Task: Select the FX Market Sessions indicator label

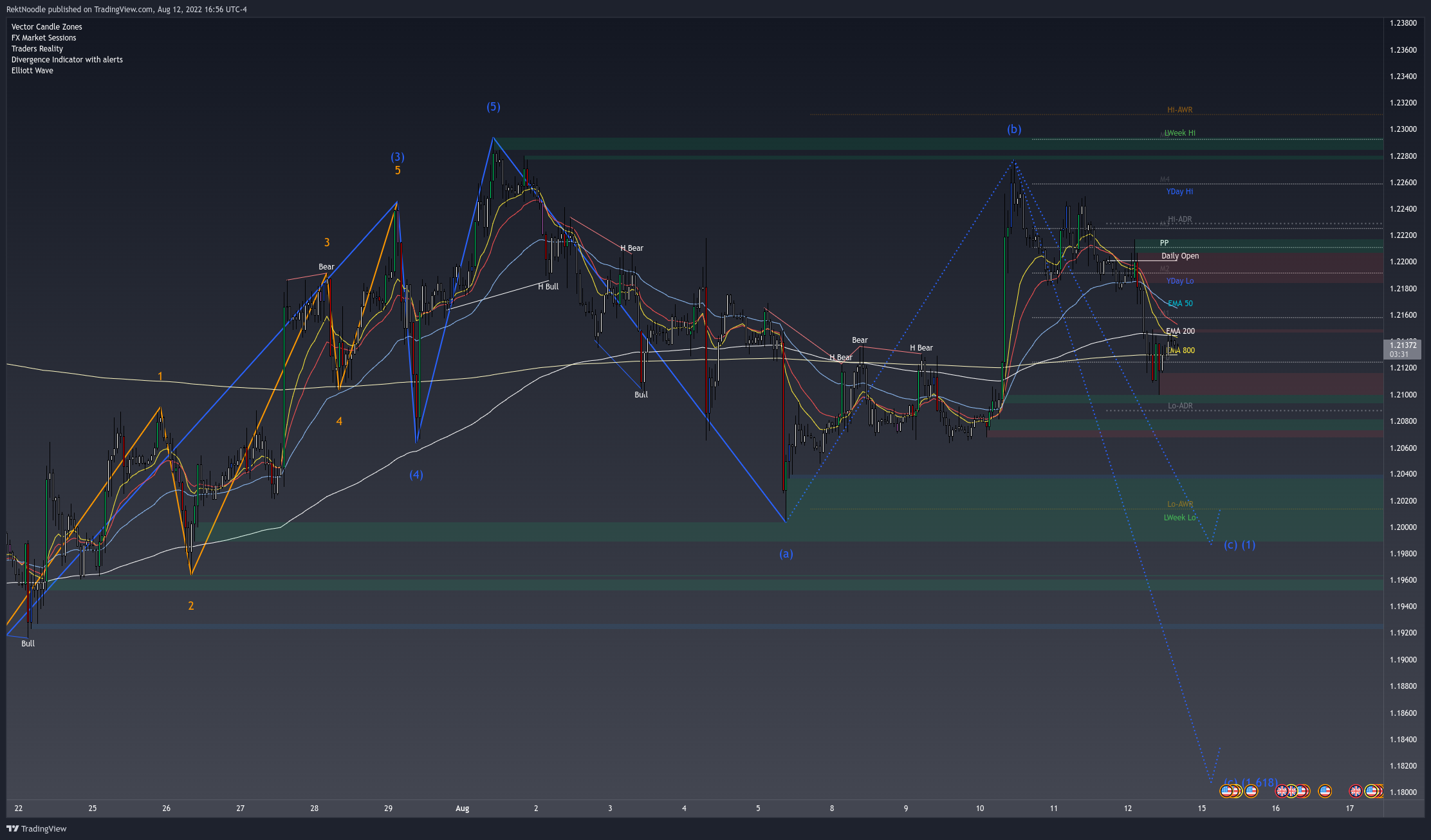Action: pos(44,37)
